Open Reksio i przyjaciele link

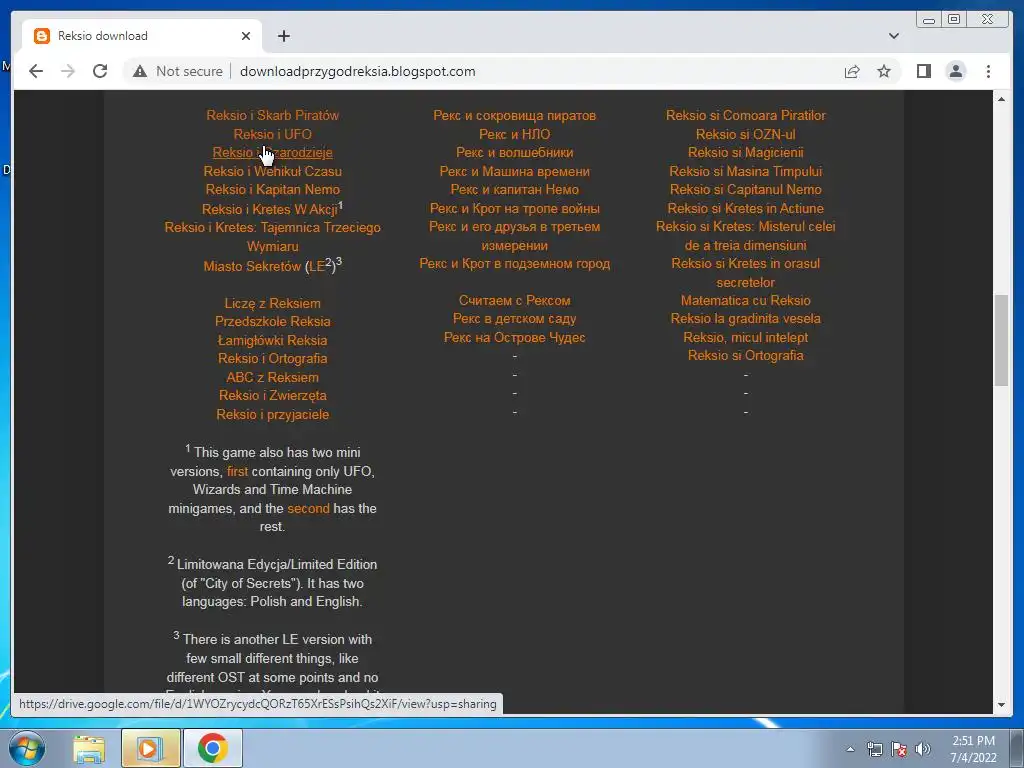click(x=272, y=414)
